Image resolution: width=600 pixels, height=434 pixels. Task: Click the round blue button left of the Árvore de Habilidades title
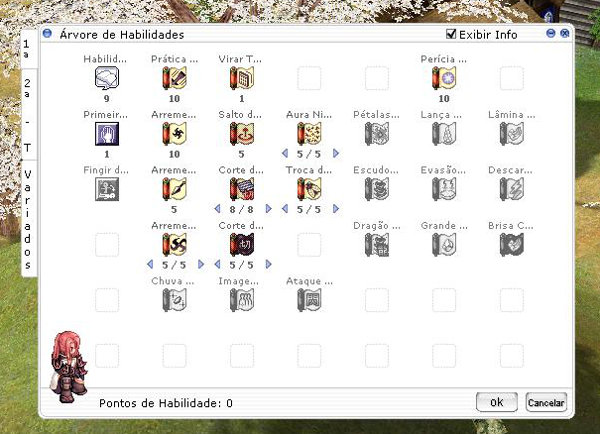coord(47,33)
